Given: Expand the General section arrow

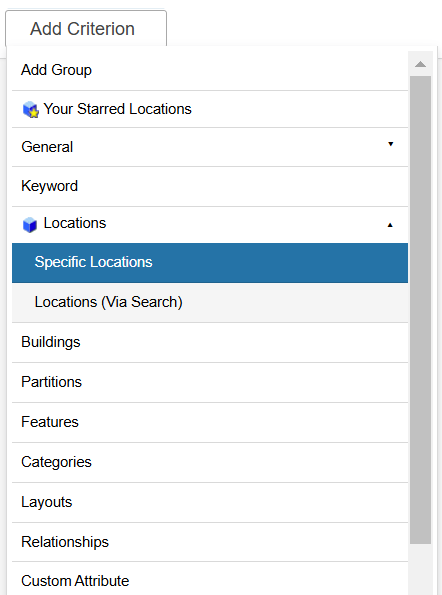Looking at the screenshot, I should click(x=390, y=144).
